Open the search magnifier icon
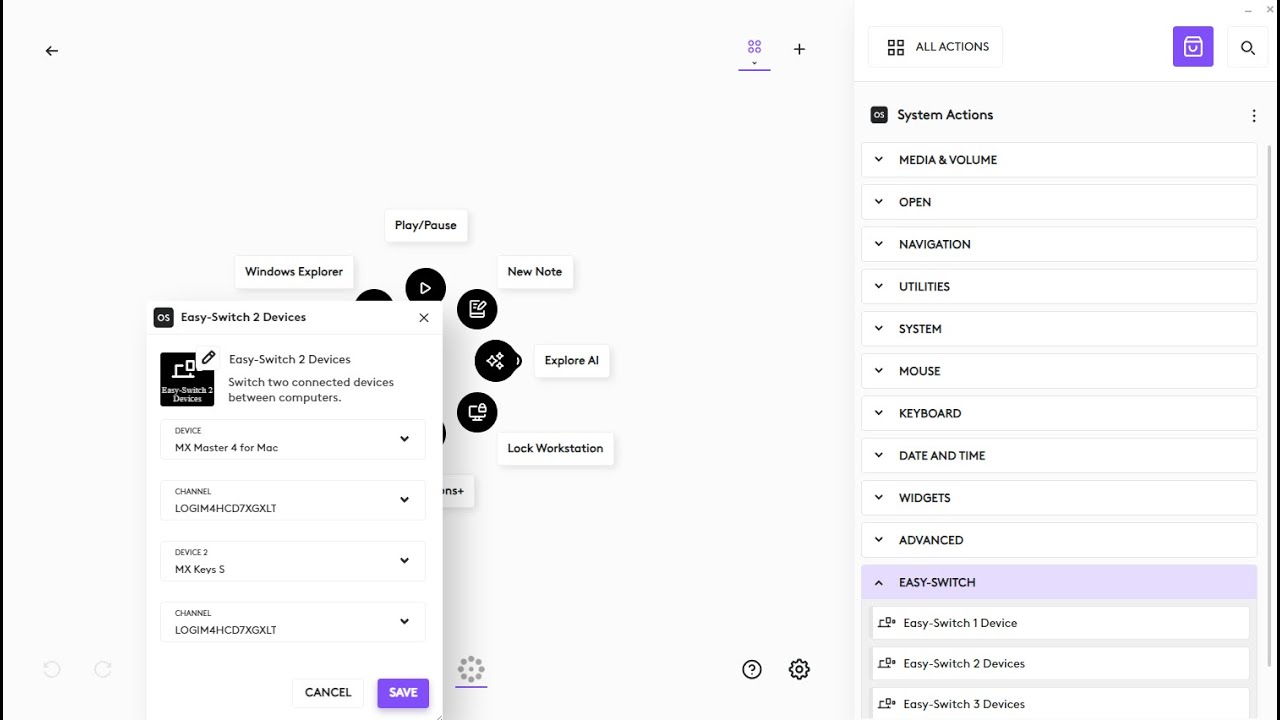The width and height of the screenshot is (1280, 720). click(x=1248, y=47)
